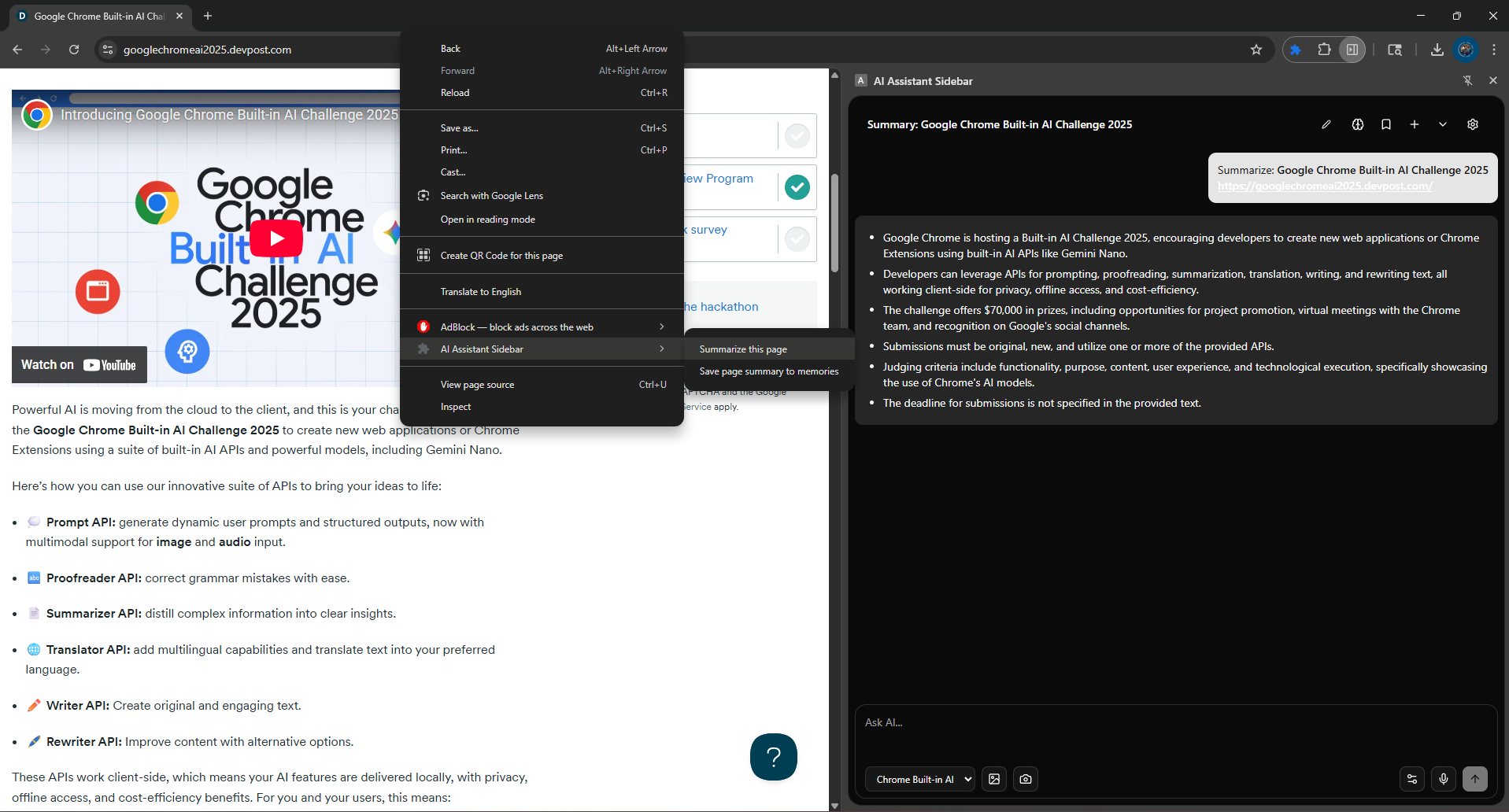Image resolution: width=1509 pixels, height=812 pixels.
Task: Toggle the Chrome side panel button
Action: [1352, 50]
